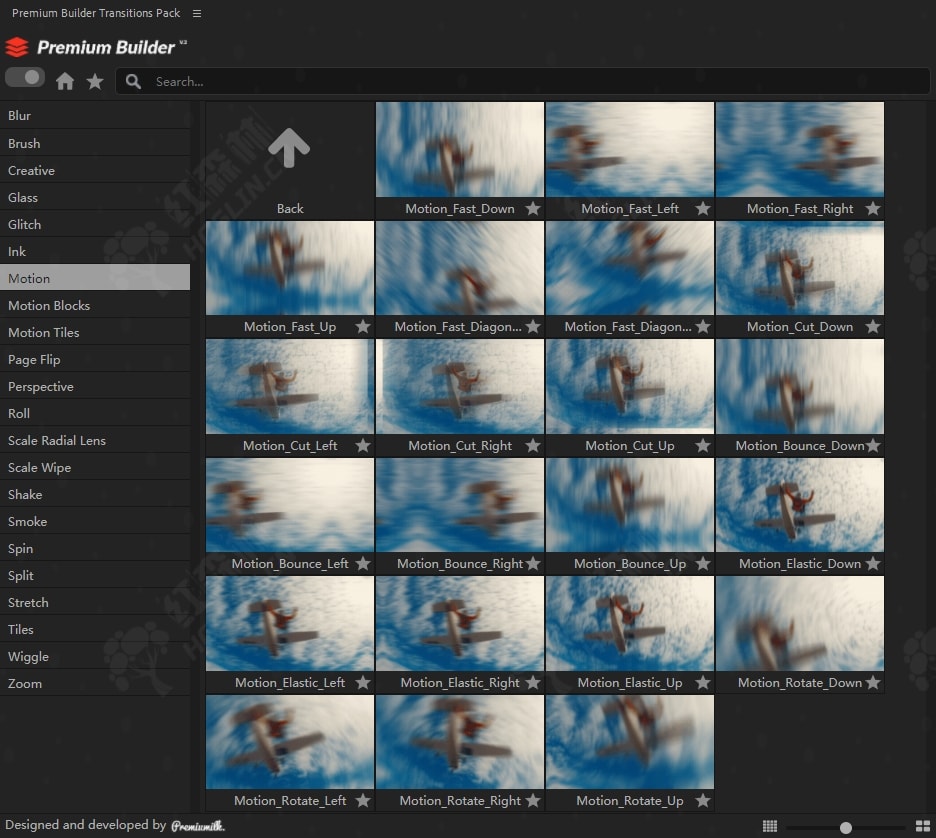Click the Premium Builder stacked-layers logo
Viewport: 936px width, 838px height.
tap(17, 47)
